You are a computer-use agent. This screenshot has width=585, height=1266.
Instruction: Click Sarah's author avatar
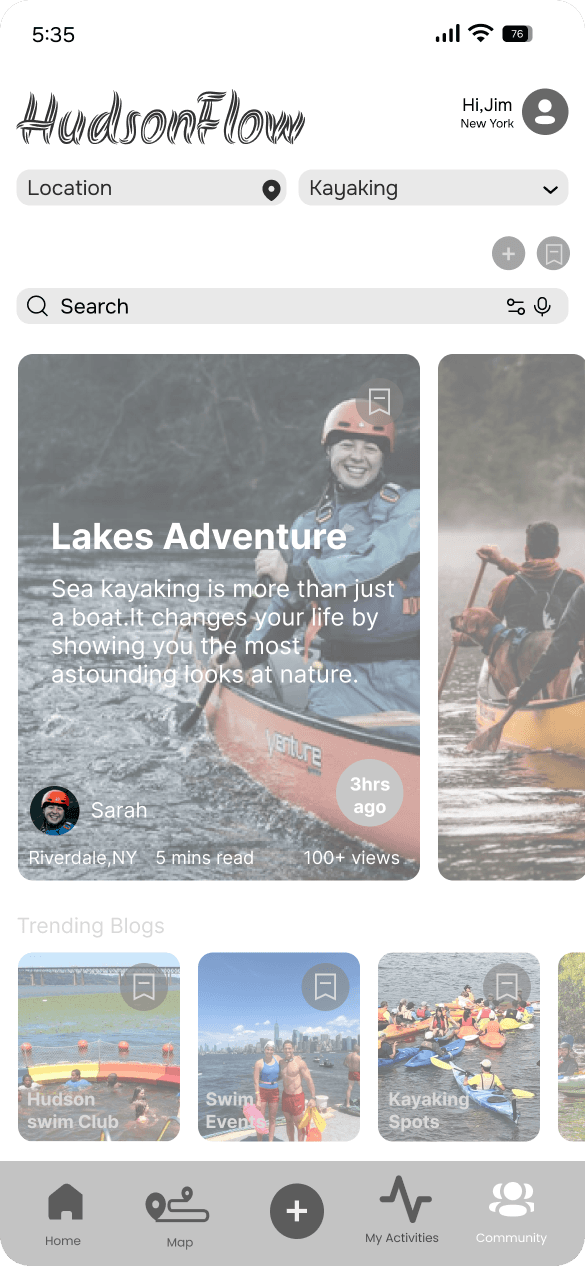pyautogui.click(x=55, y=811)
